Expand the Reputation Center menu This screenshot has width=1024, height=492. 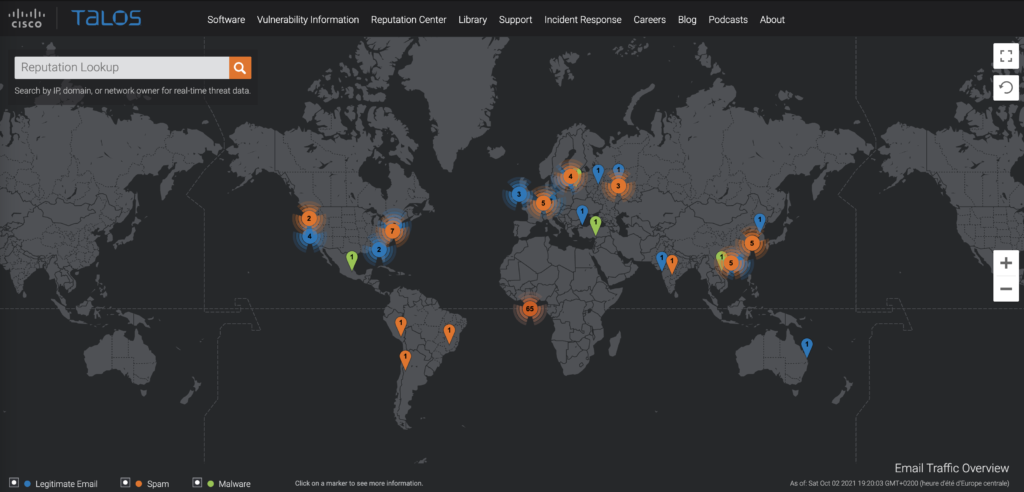point(408,20)
